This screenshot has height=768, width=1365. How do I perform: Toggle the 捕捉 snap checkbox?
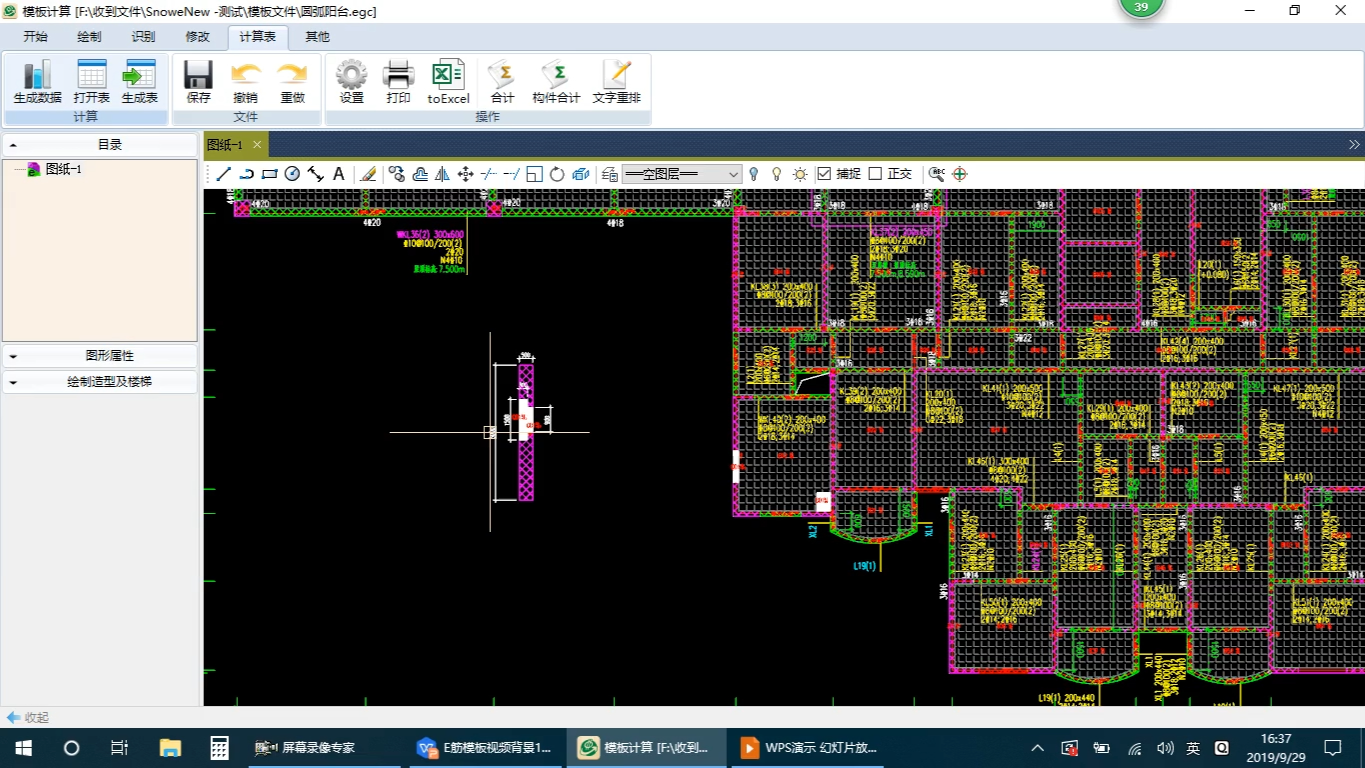pyautogui.click(x=824, y=174)
